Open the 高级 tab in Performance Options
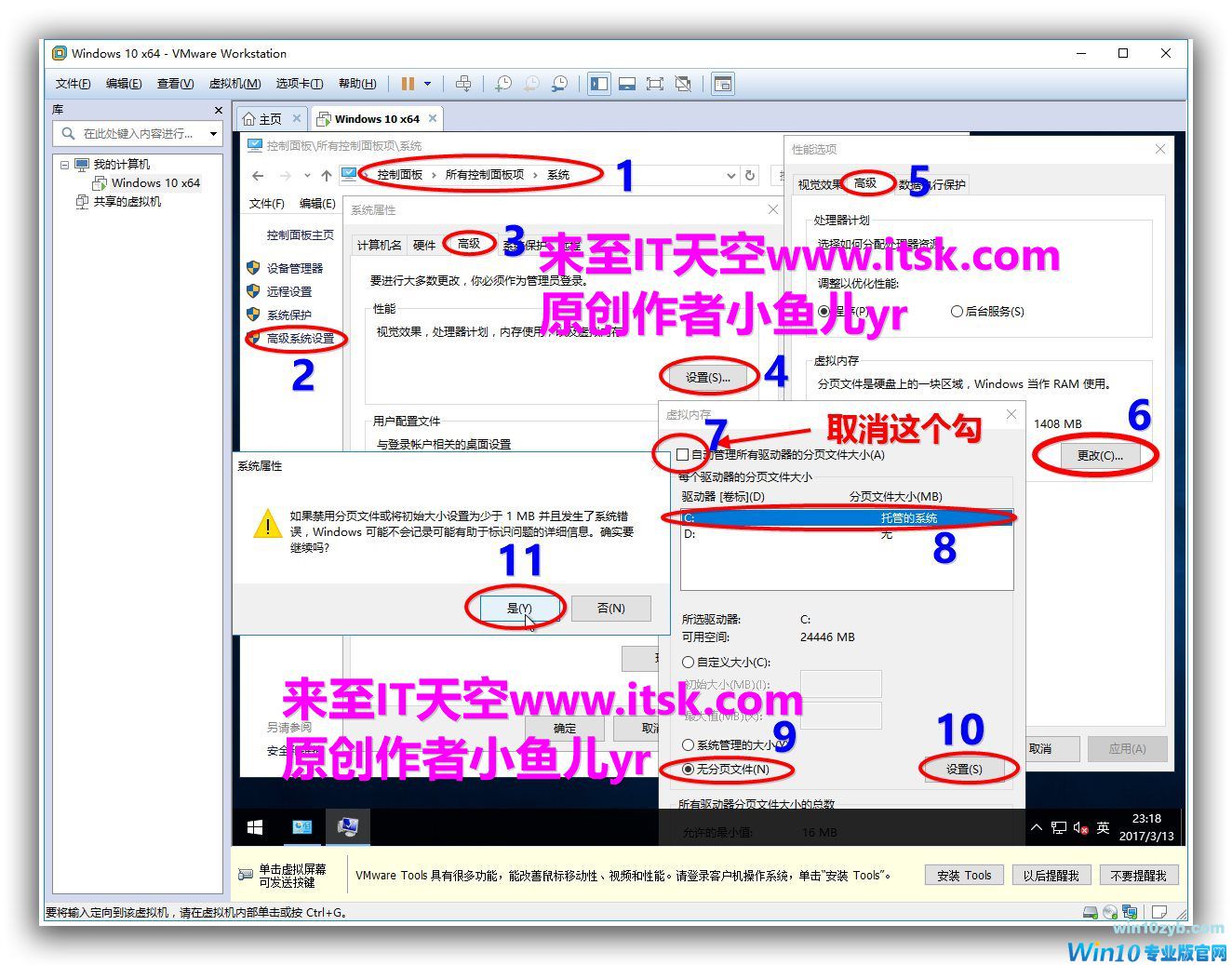 [x=865, y=183]
